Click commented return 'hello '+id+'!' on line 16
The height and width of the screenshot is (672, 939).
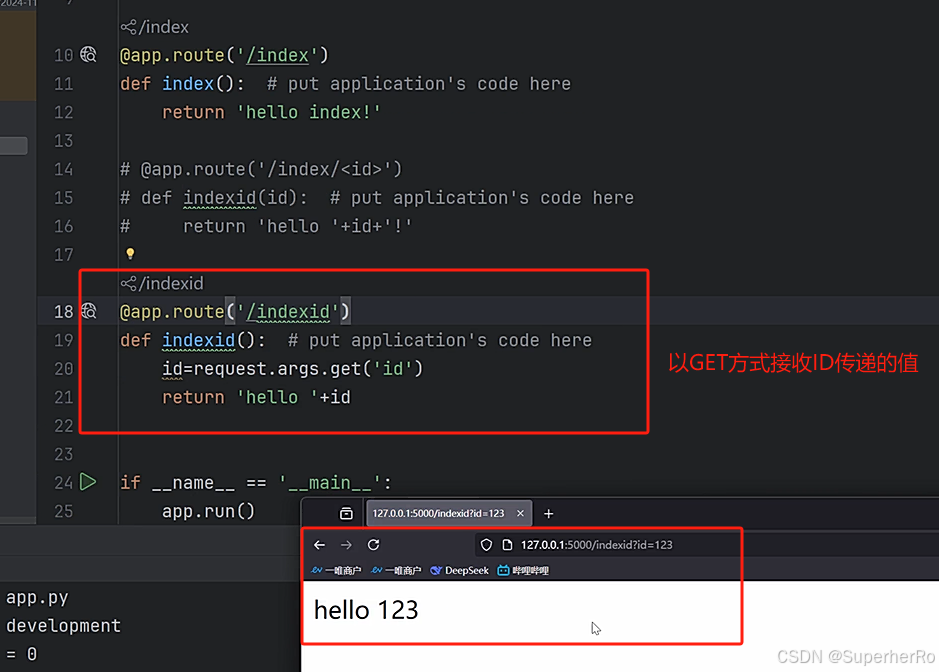point(298,226)
